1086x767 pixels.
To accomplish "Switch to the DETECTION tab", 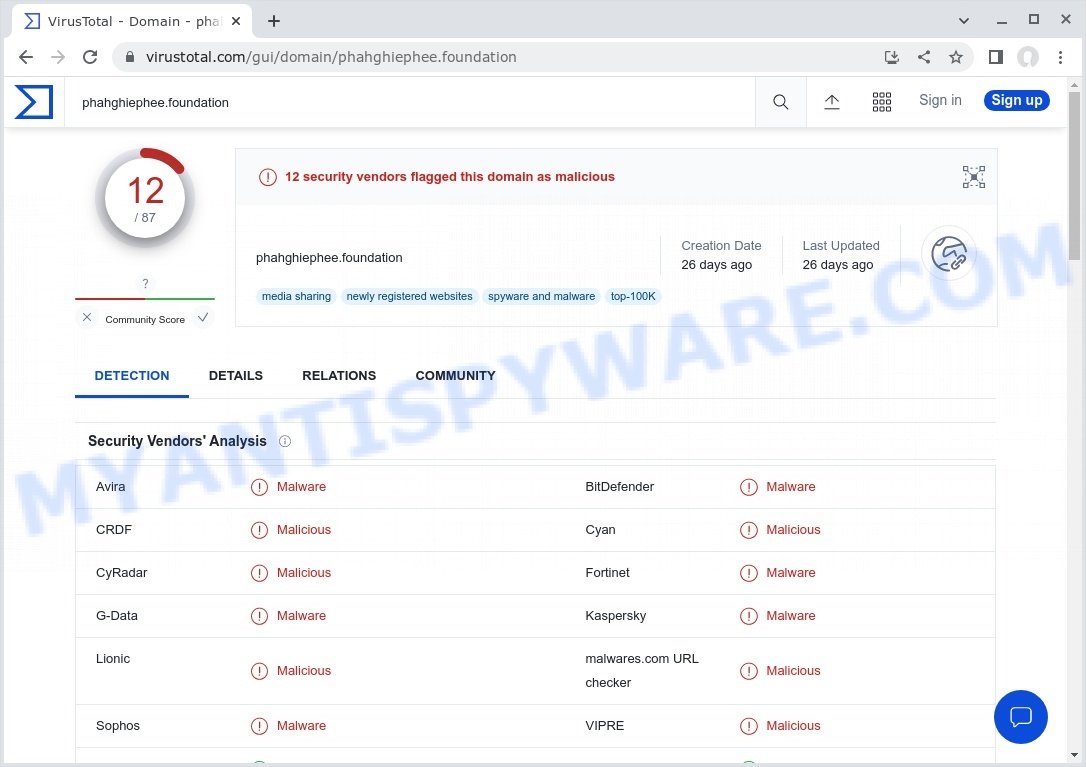I will (132, 376).
